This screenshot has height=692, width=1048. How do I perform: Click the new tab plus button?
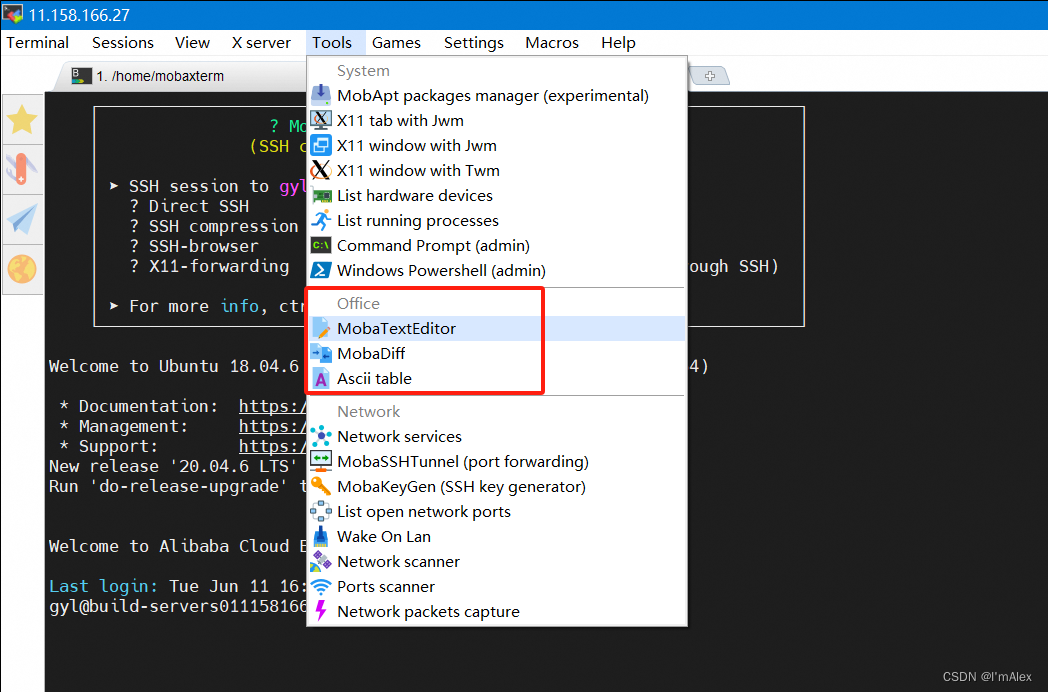coord(710,76)
